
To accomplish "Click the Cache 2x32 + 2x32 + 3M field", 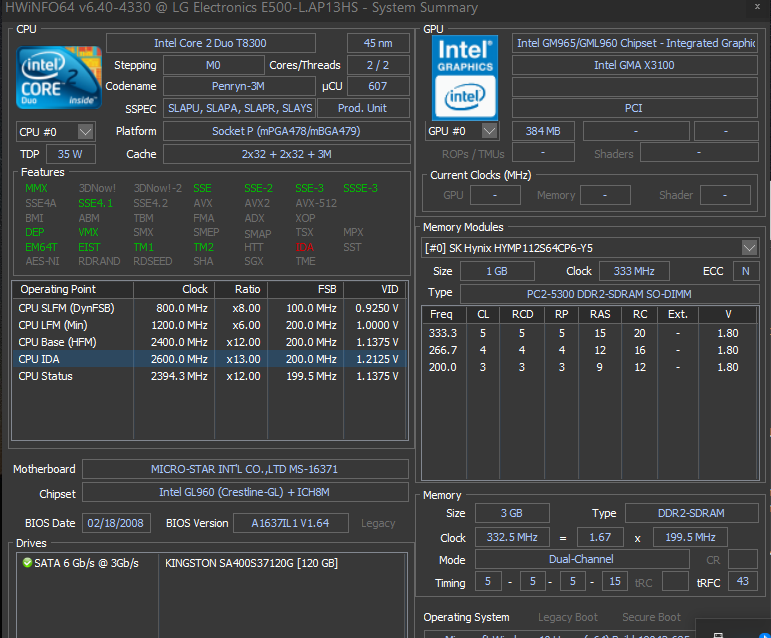I will pos(286,154).
